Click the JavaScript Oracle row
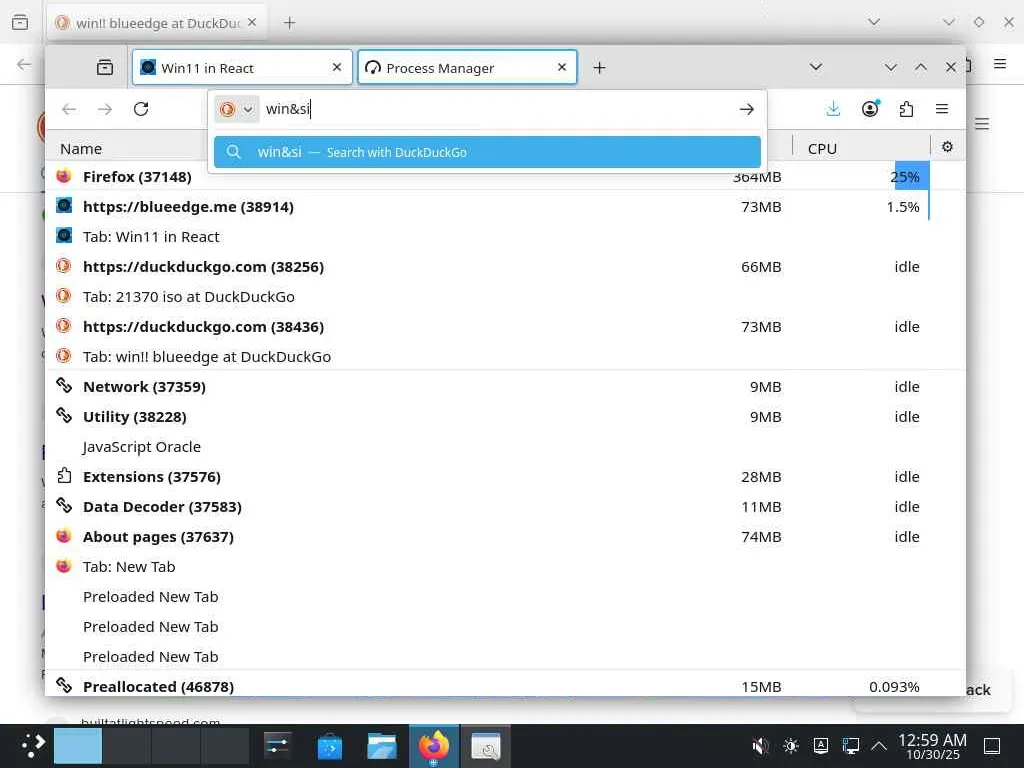Image resolution: width=1024 pixels, height=768 pixels. 505,447
